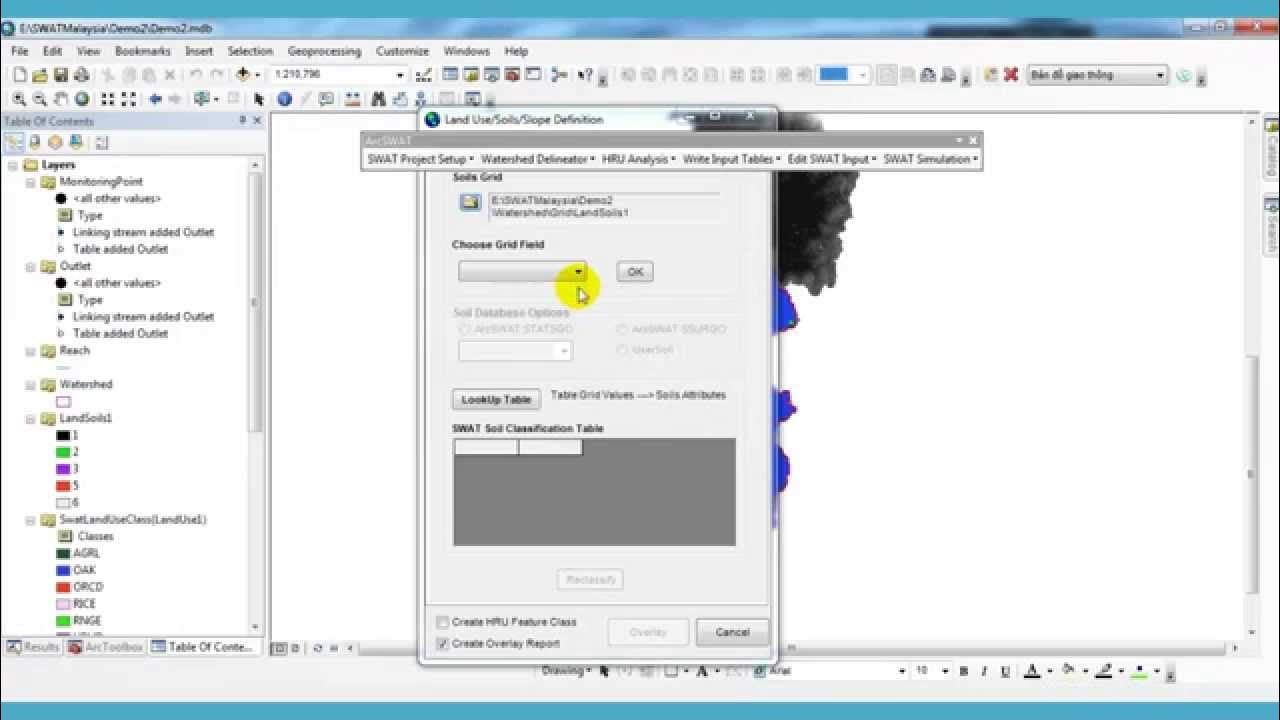Toggle the Create Overlay Report checkbox
Viewport: 1280px width, 720px height.
(x=442, y=644)
